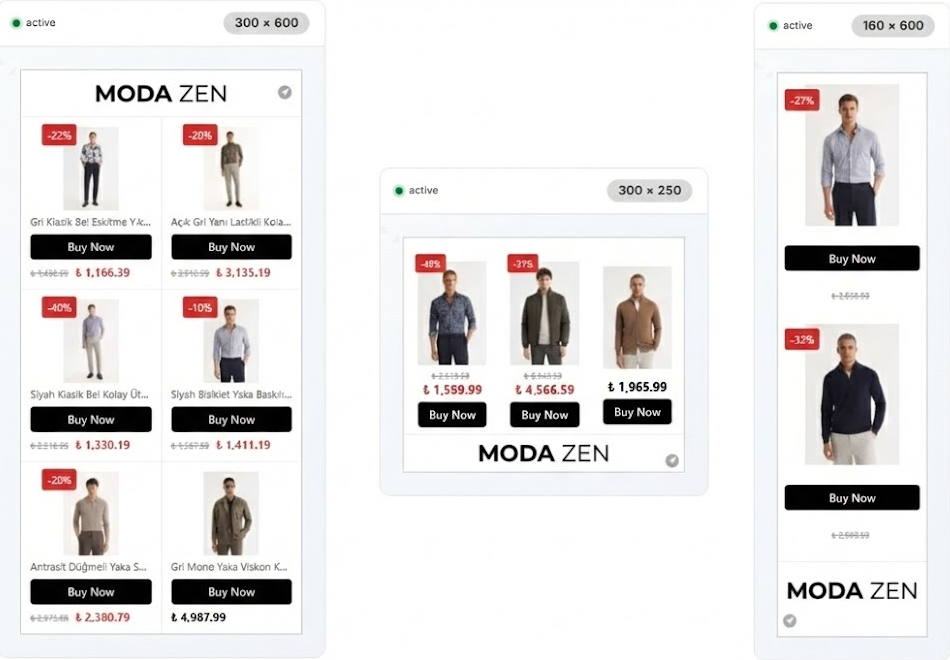
Task: Click Buy Now under Gri Klasik Bel Eskitme
Action: [x=90, y=247]
